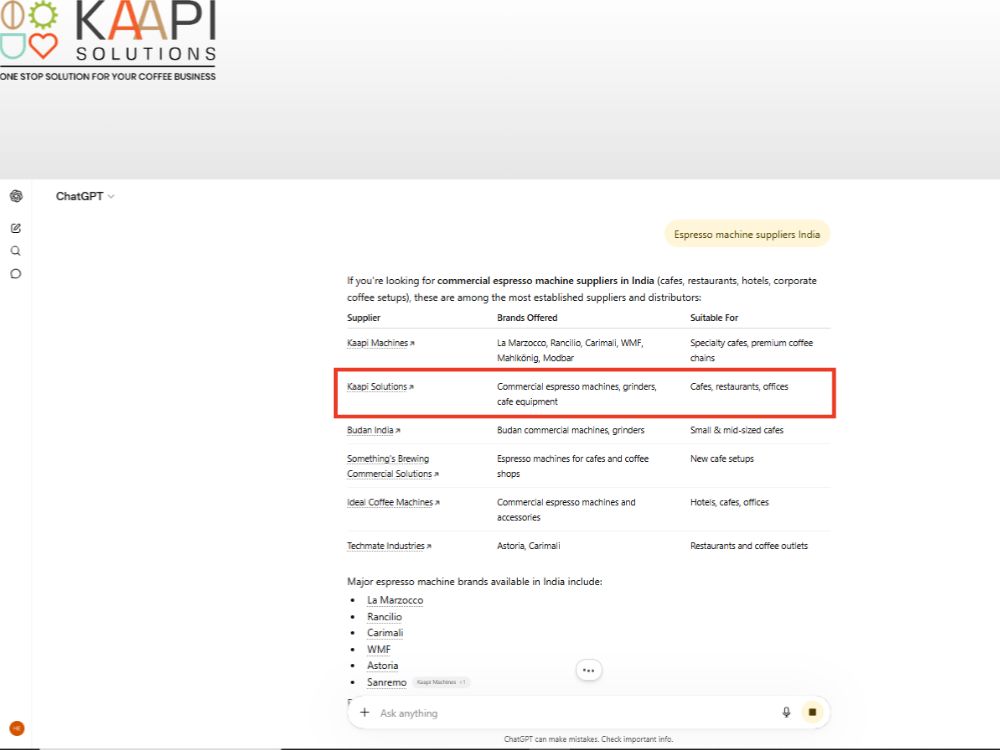The height and width of the screenshot is (750, 1000).
Task: Click the 'Budan commercial machines, grinders' cell
Action: (571, 430)
